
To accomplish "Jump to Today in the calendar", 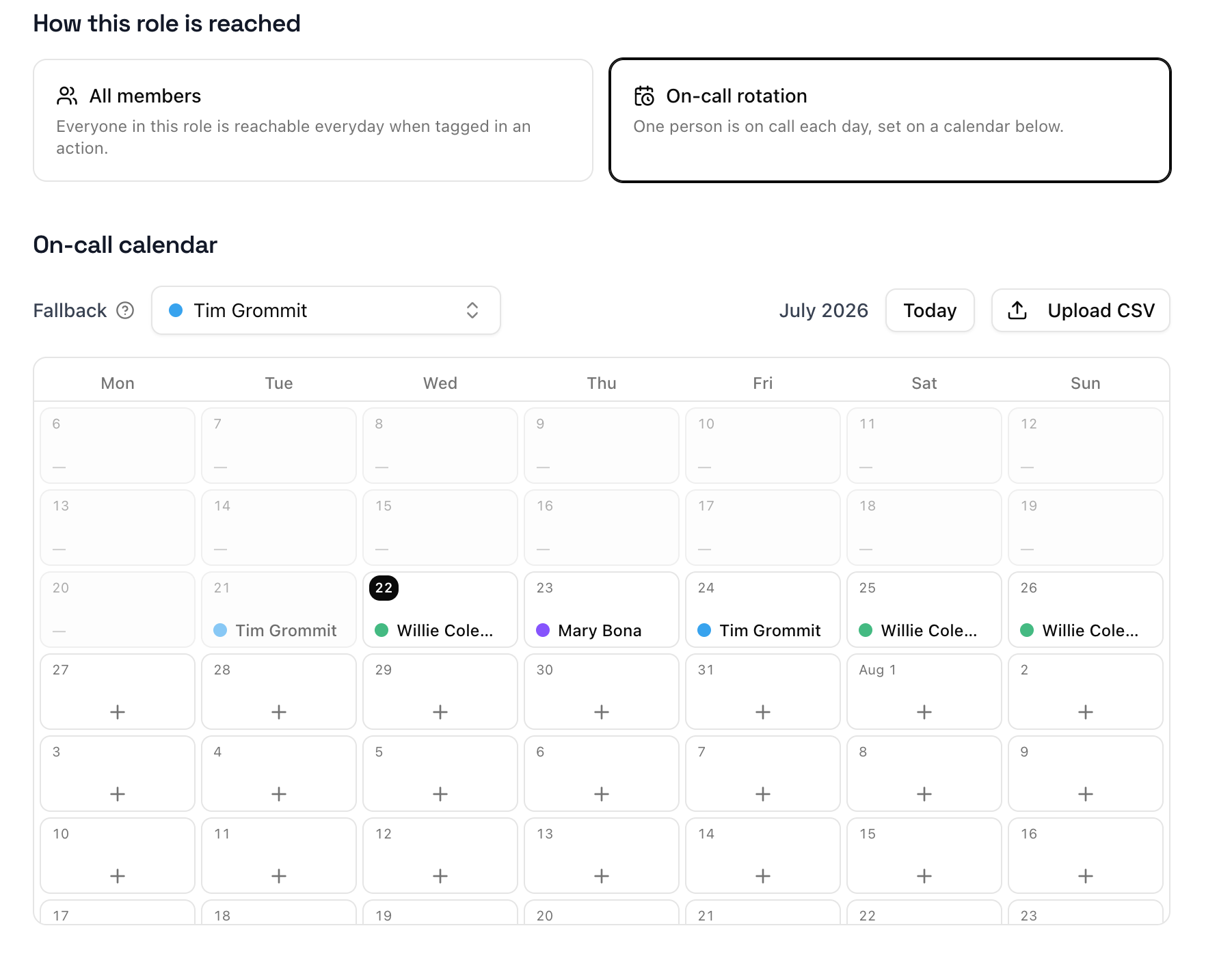I will coord(930,310).
